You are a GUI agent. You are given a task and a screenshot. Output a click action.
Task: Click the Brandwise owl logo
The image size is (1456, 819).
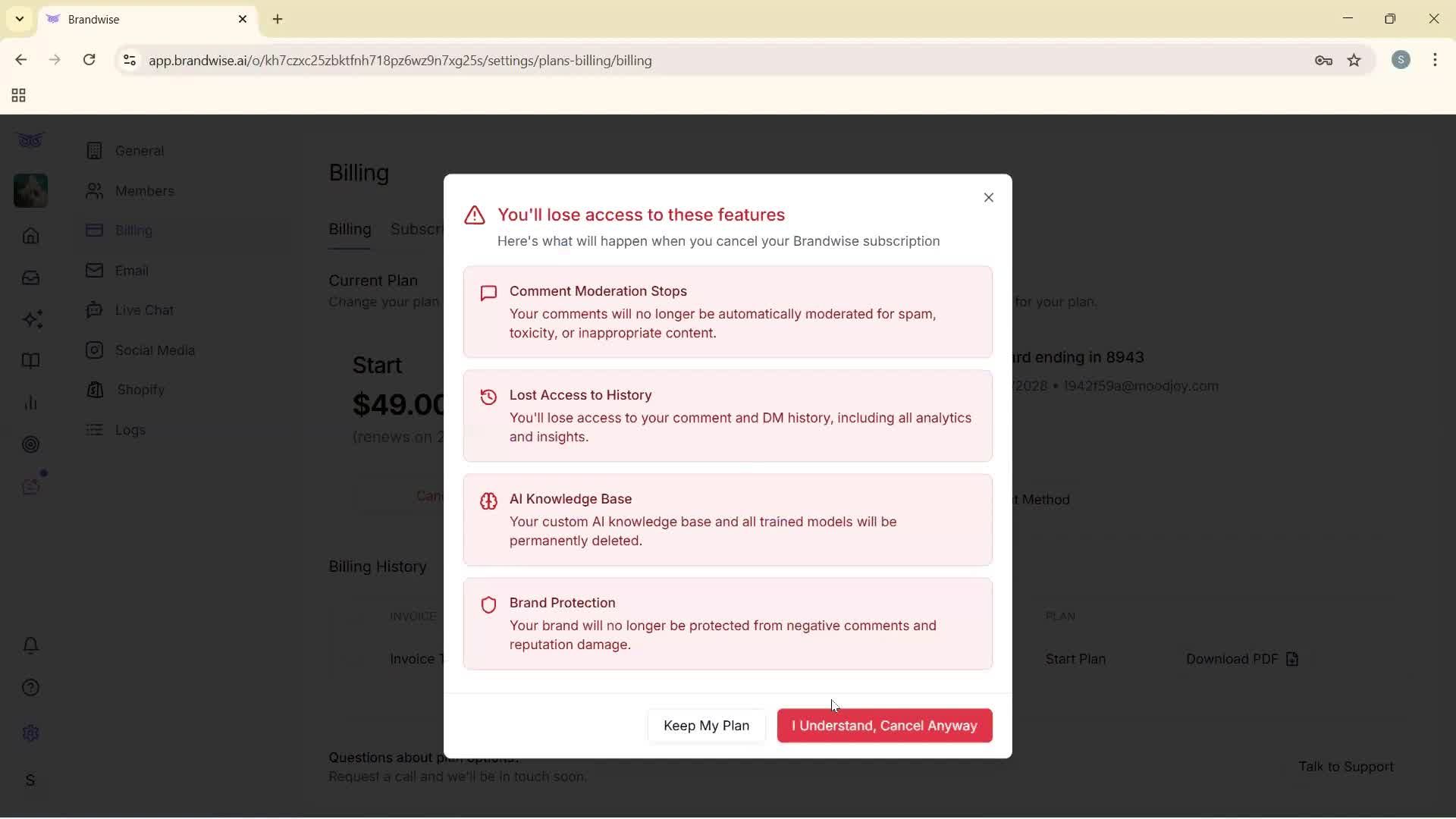coord(29,140)
